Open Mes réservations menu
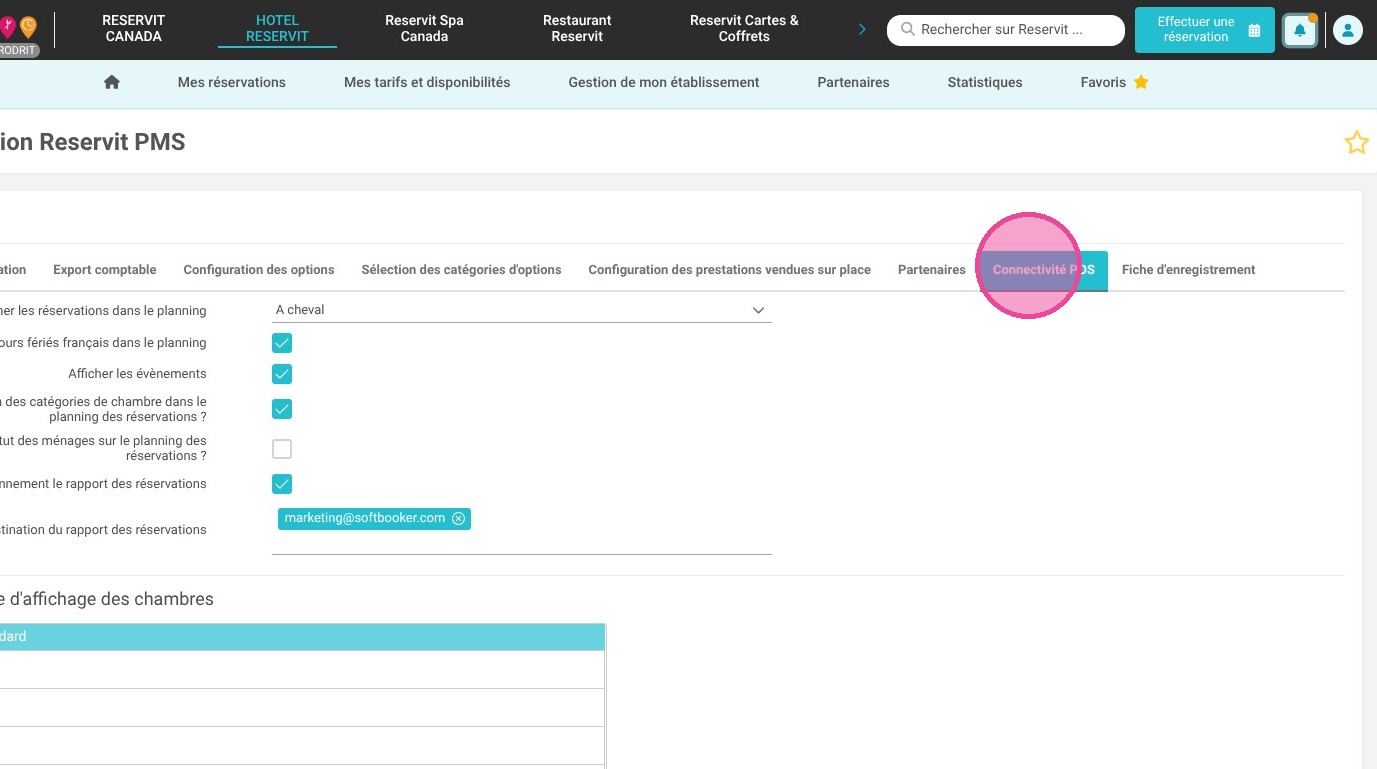1377x769 pixels. tap(232, 82)
